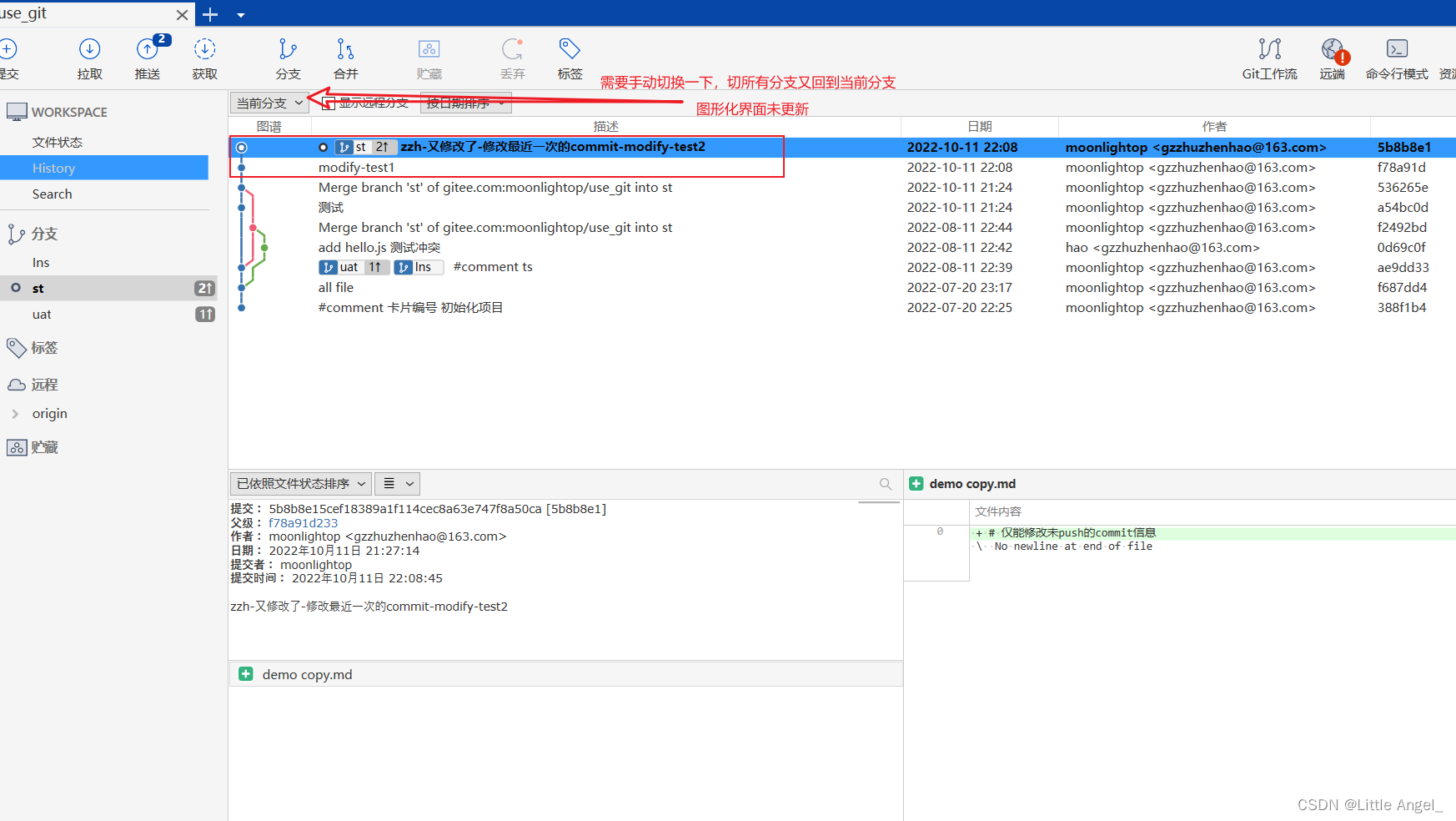
Task: Click the 标签 (Tag) toolbar icon
Action: [x=570, y=49]
